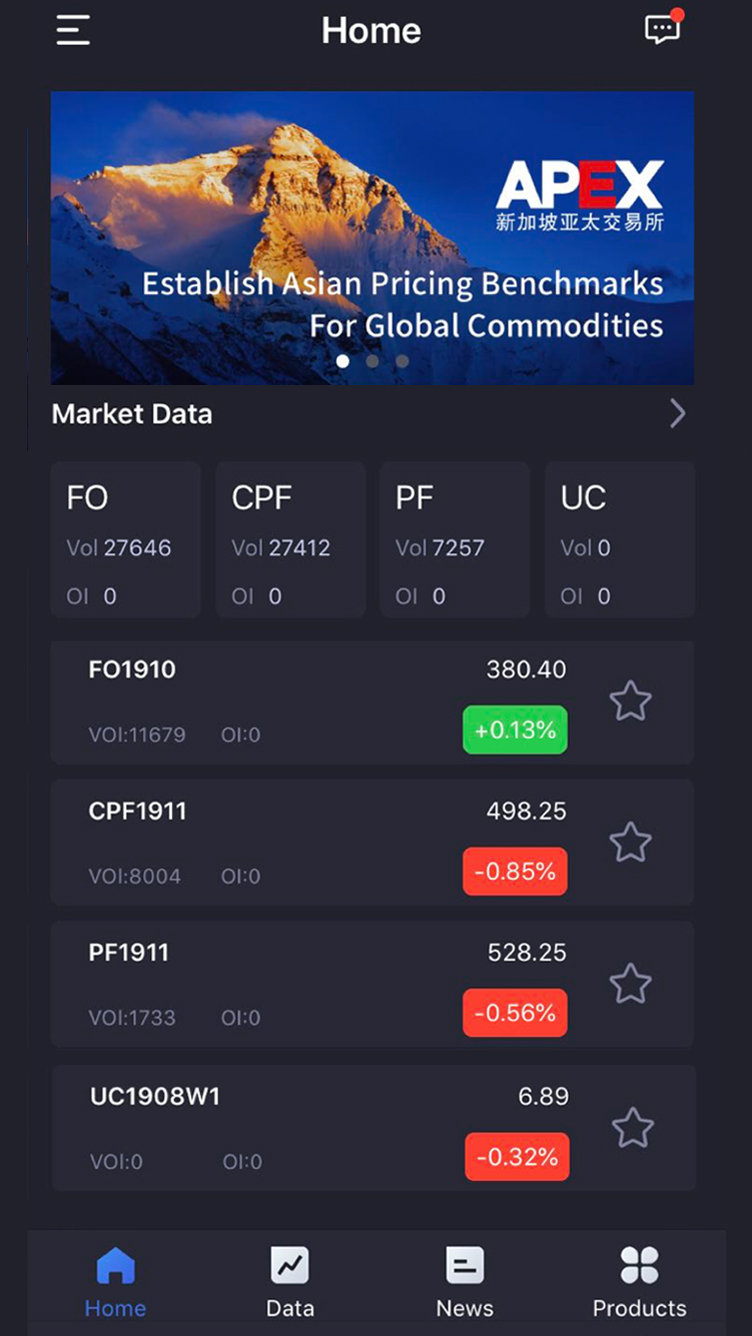Open the PF market card
752x1336 pixels.
454,540
